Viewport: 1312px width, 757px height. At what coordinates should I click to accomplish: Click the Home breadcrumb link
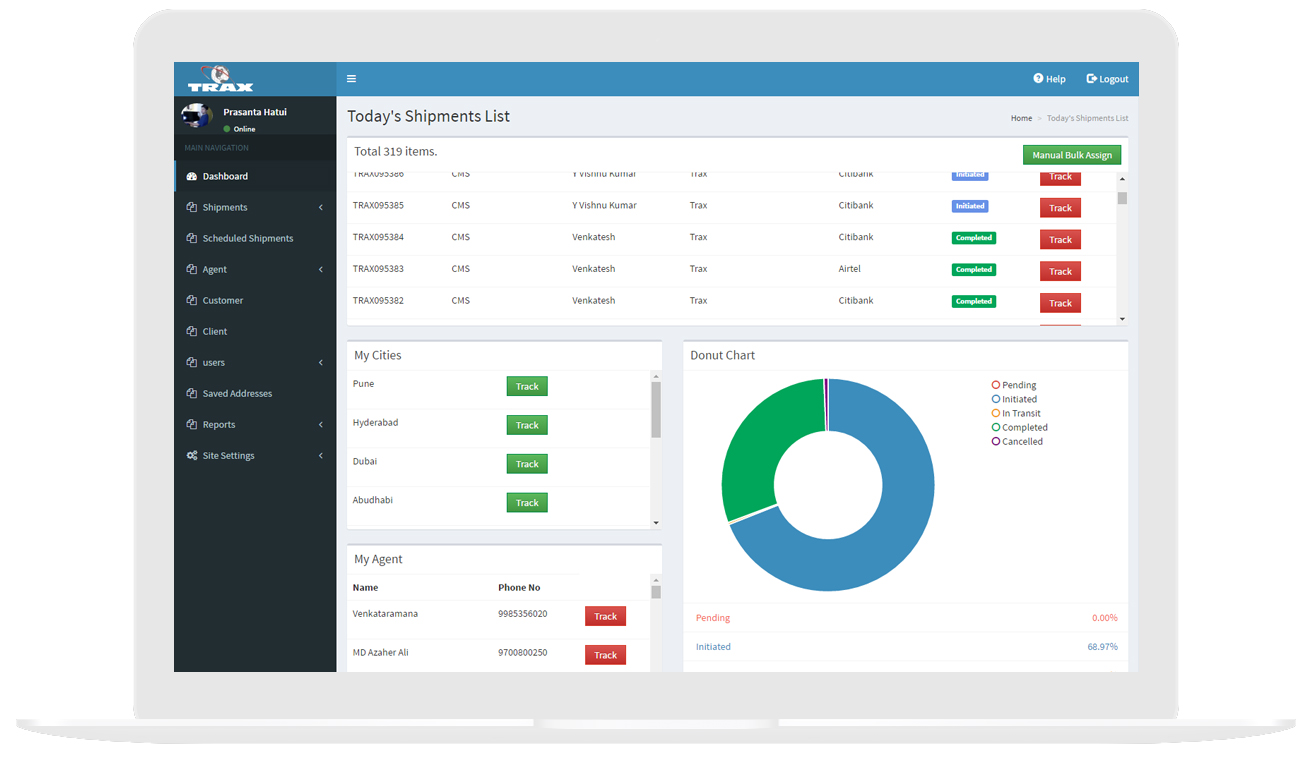pyautogui.click(x=1021, y=118)
